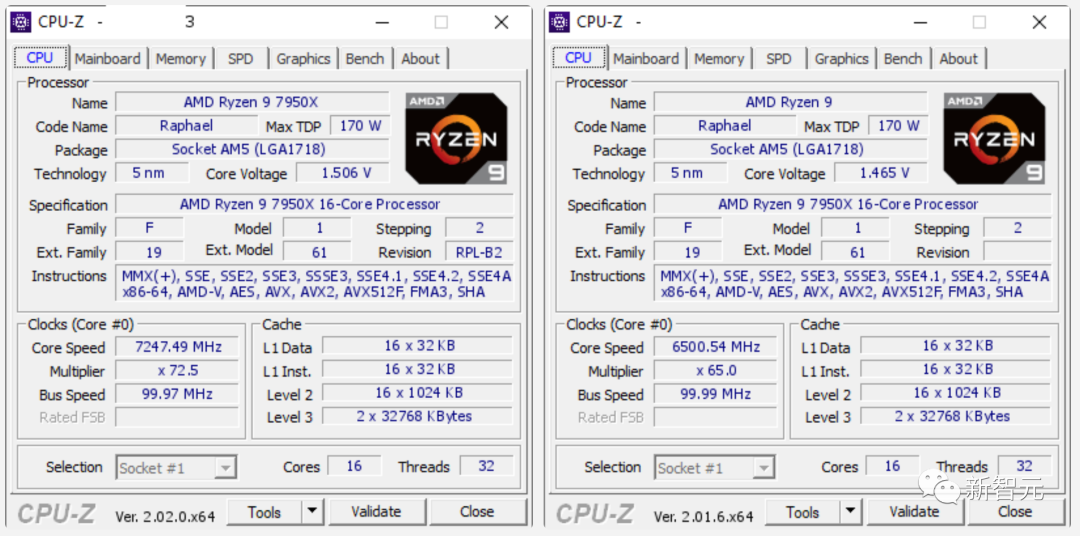Select CPU tab in left window
The height and width of the screenshot is (536, 1080).
pyautogui.click(x=40, y=58)
